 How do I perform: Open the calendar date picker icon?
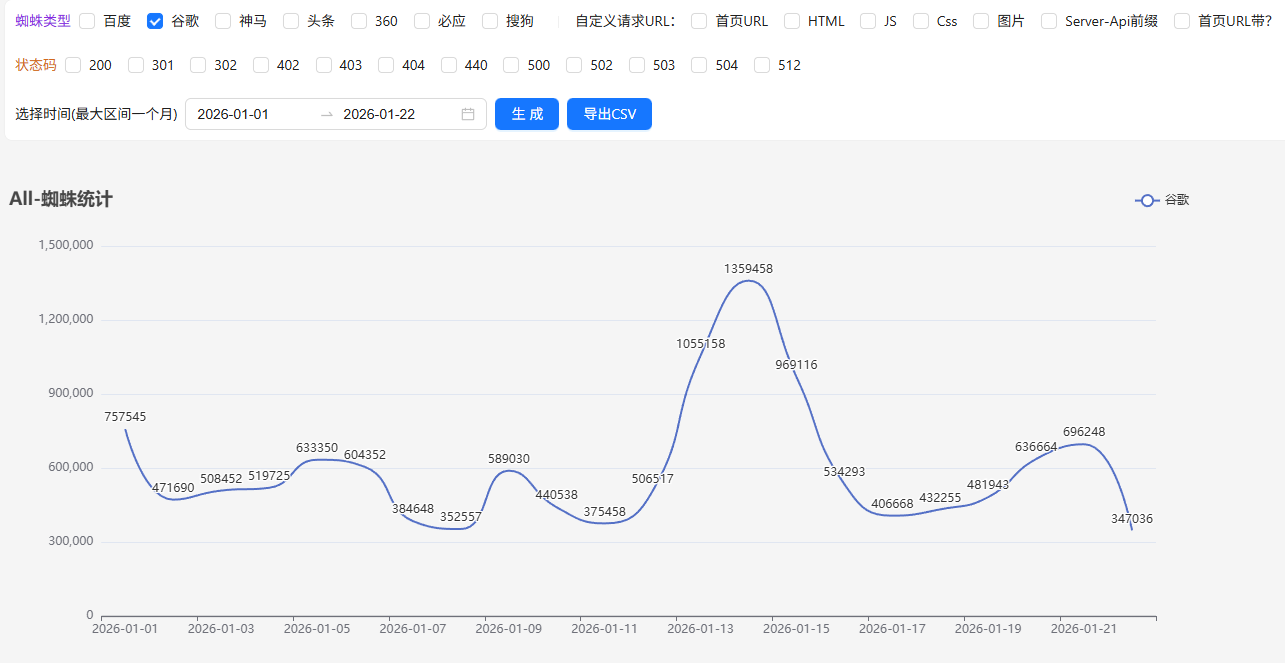[x=466, y=114]
